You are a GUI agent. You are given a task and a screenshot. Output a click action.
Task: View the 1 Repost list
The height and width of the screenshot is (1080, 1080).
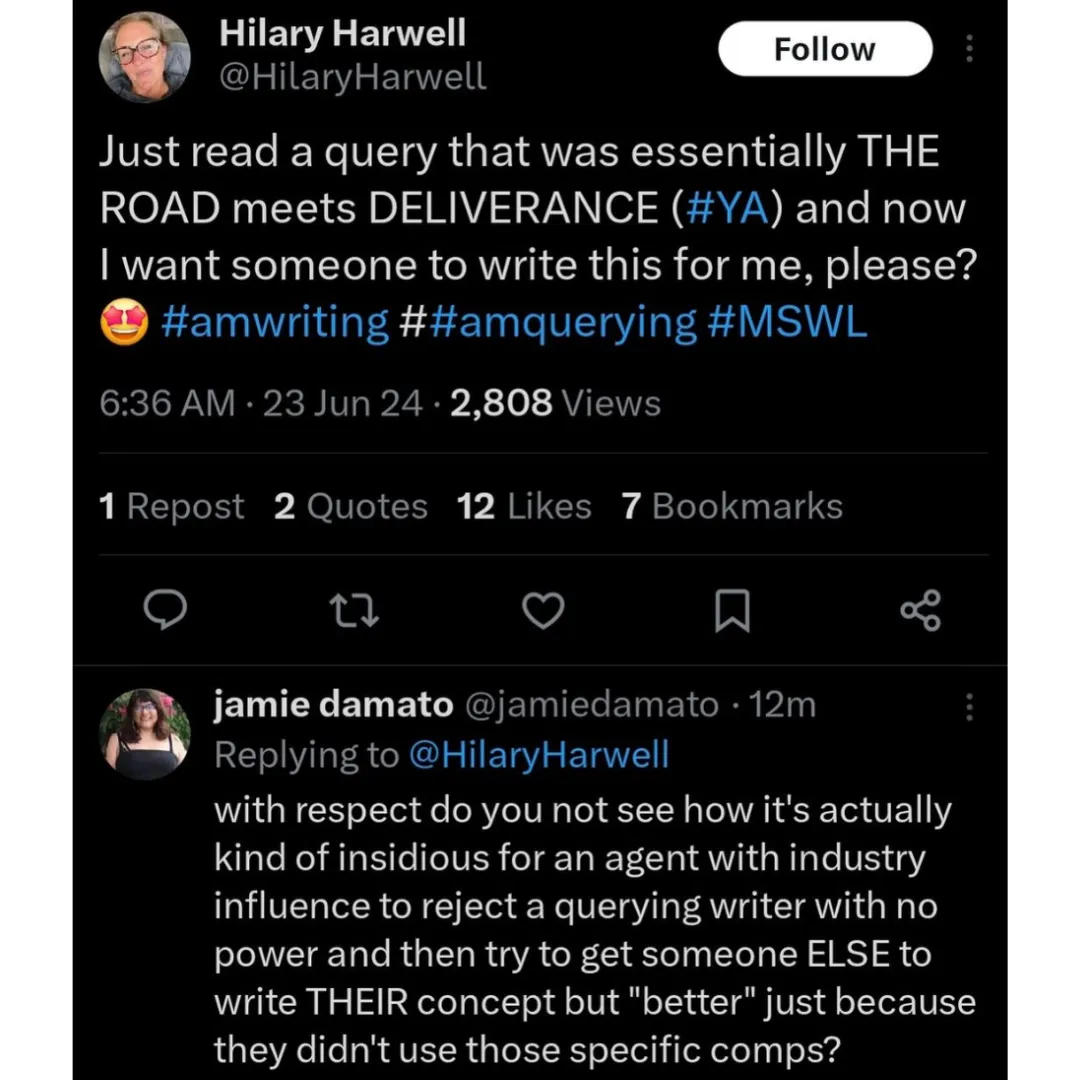click(172, 506)
